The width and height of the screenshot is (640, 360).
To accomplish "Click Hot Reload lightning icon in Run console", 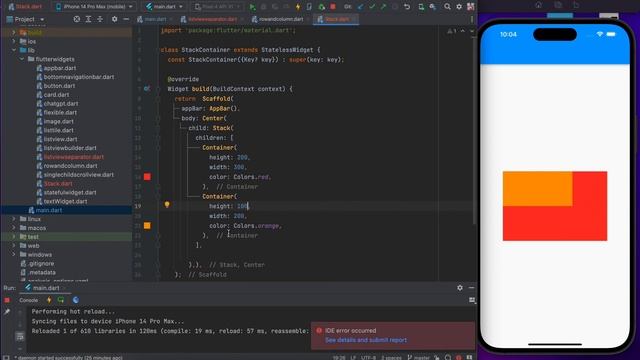I will (x=49, y=300).
